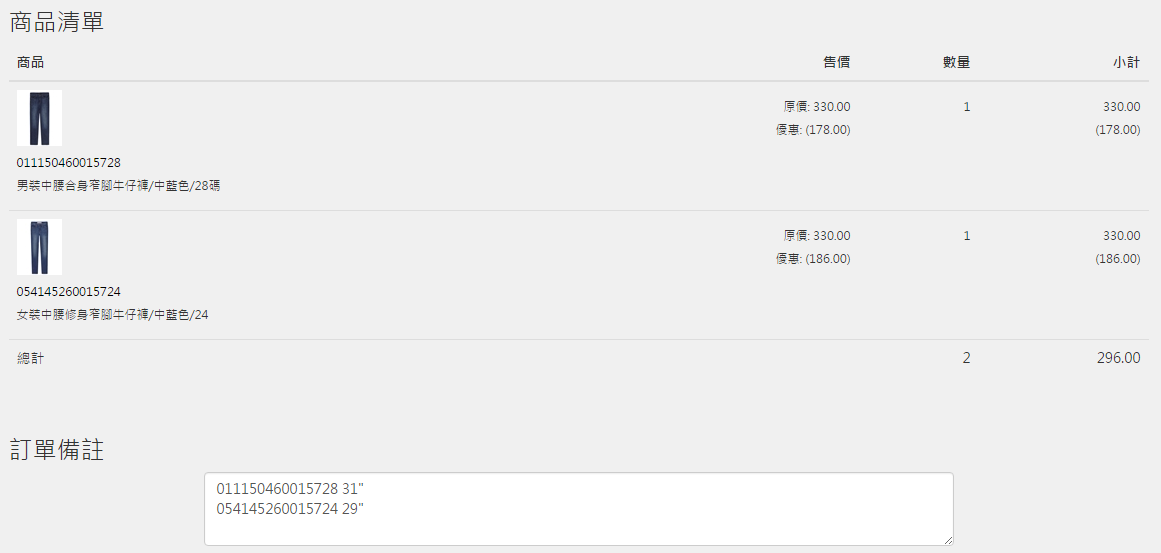This screenshot has height=553, width=1161.
Task: Select product code 054145260015724 in the item list
Action: [69, 292]
